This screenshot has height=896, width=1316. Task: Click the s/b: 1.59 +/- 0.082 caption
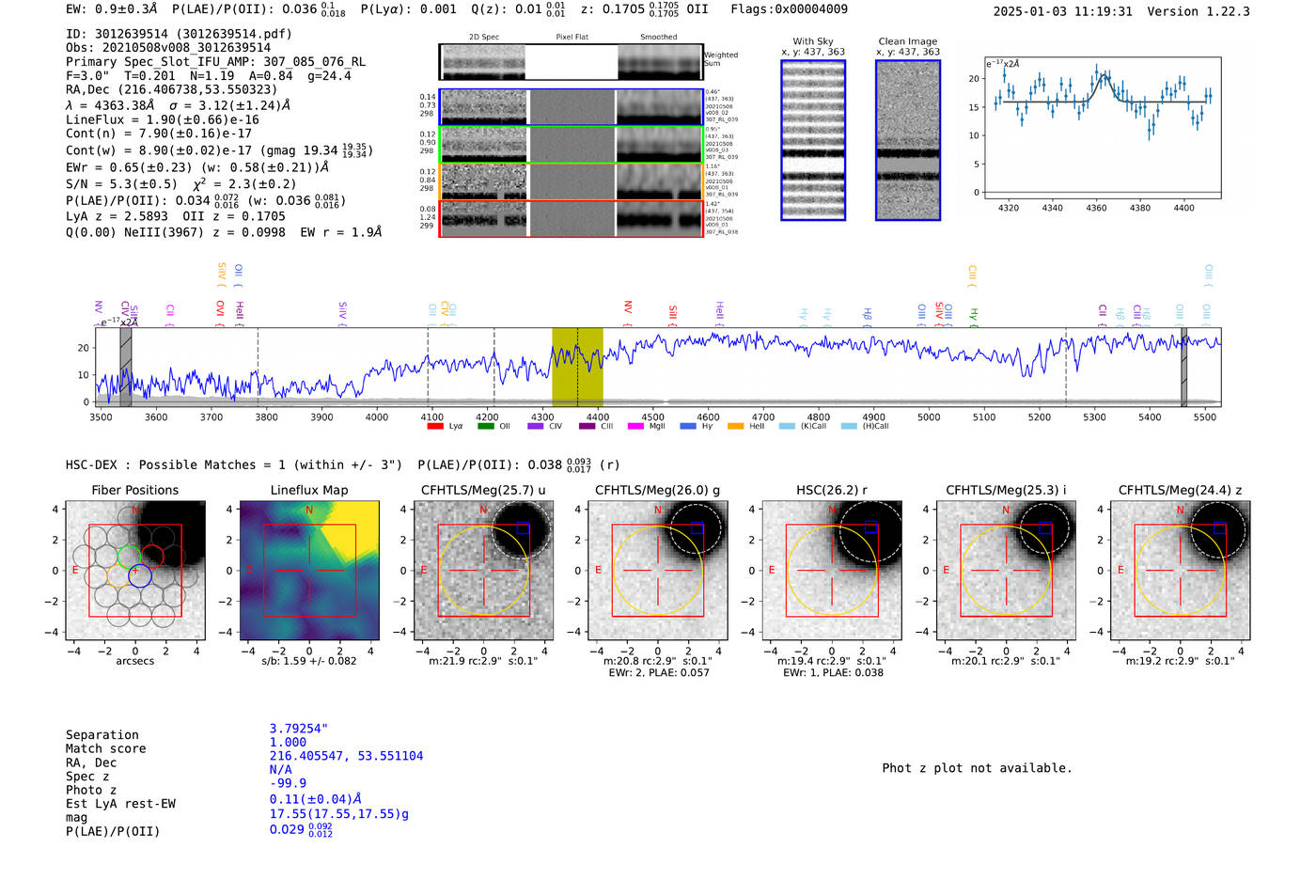coord(309,661)
